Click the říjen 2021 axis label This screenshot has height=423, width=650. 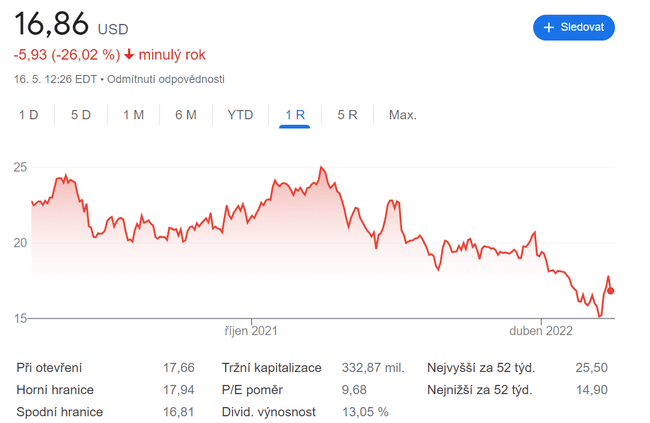pos(250,331)
